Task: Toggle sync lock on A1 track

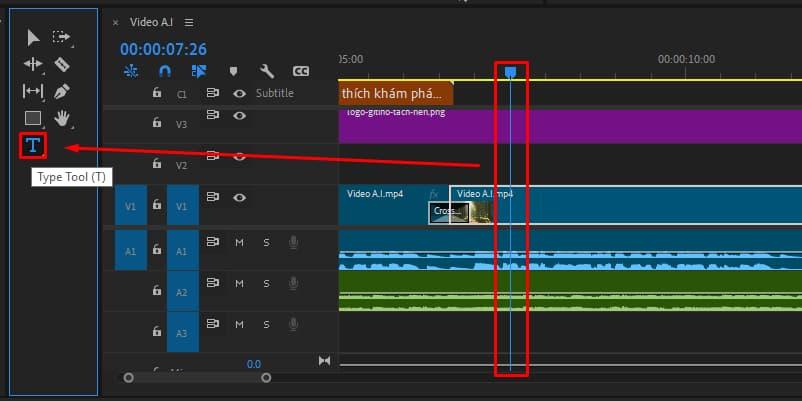Action: coord(213,242)
